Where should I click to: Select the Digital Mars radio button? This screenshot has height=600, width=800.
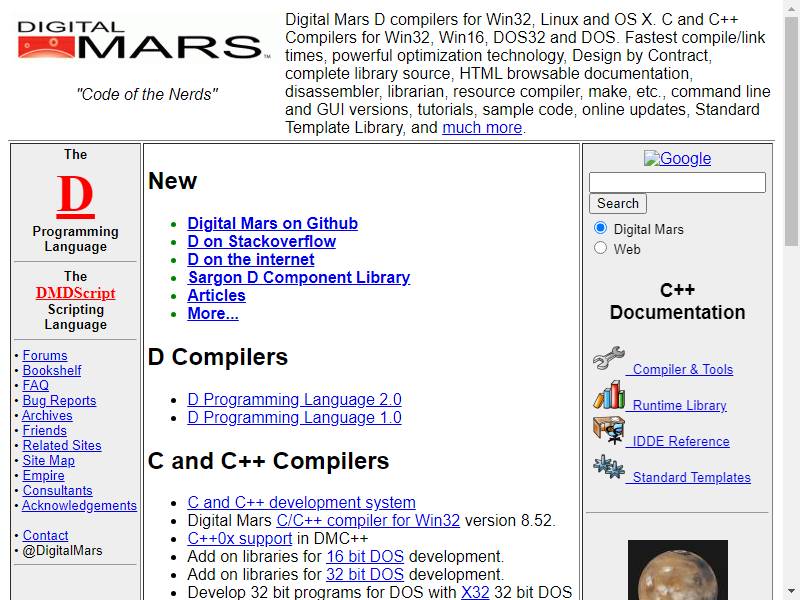[x=601, y=228]
